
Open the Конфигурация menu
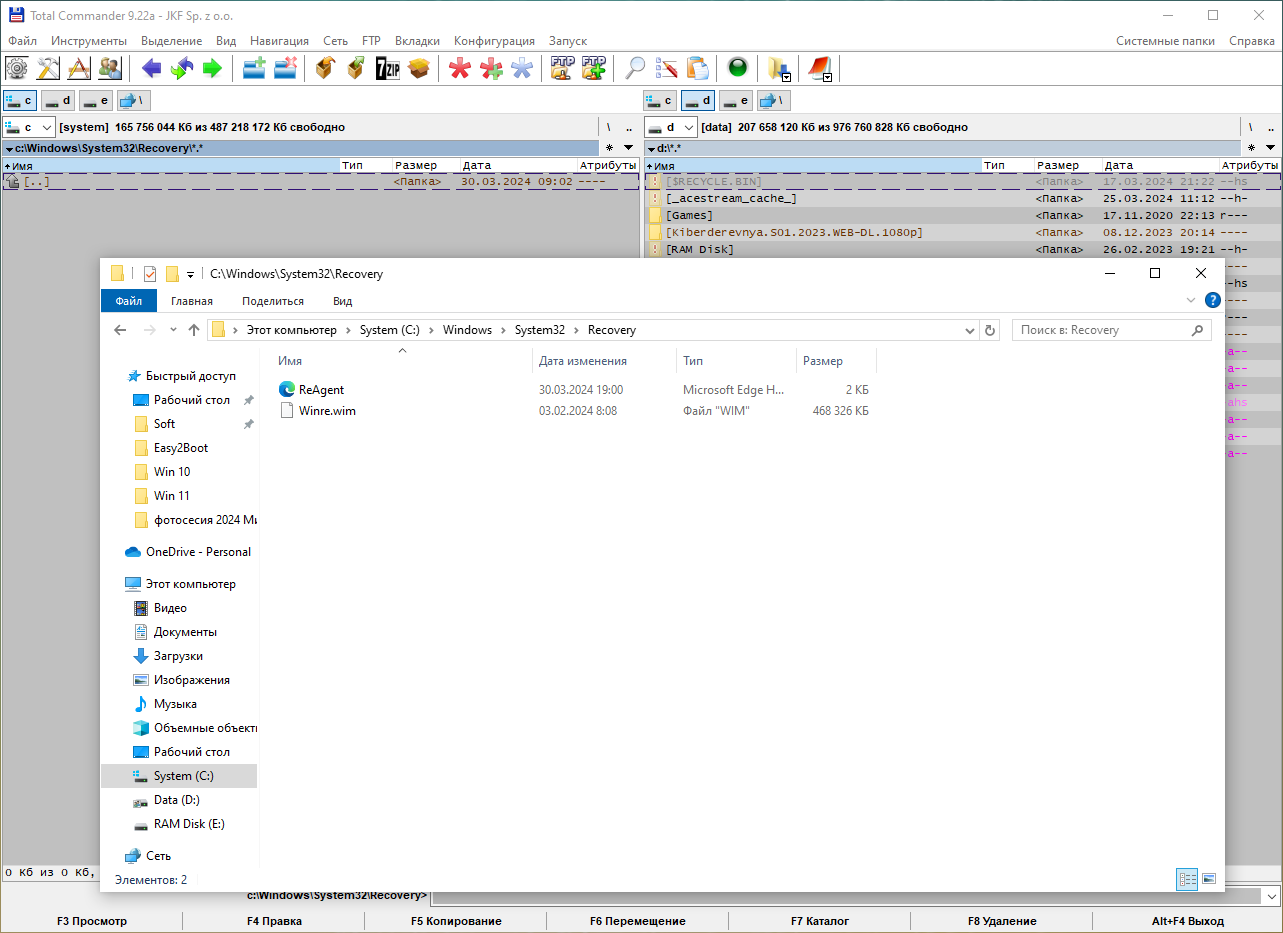pyautogui.click(x=494, y=41)
